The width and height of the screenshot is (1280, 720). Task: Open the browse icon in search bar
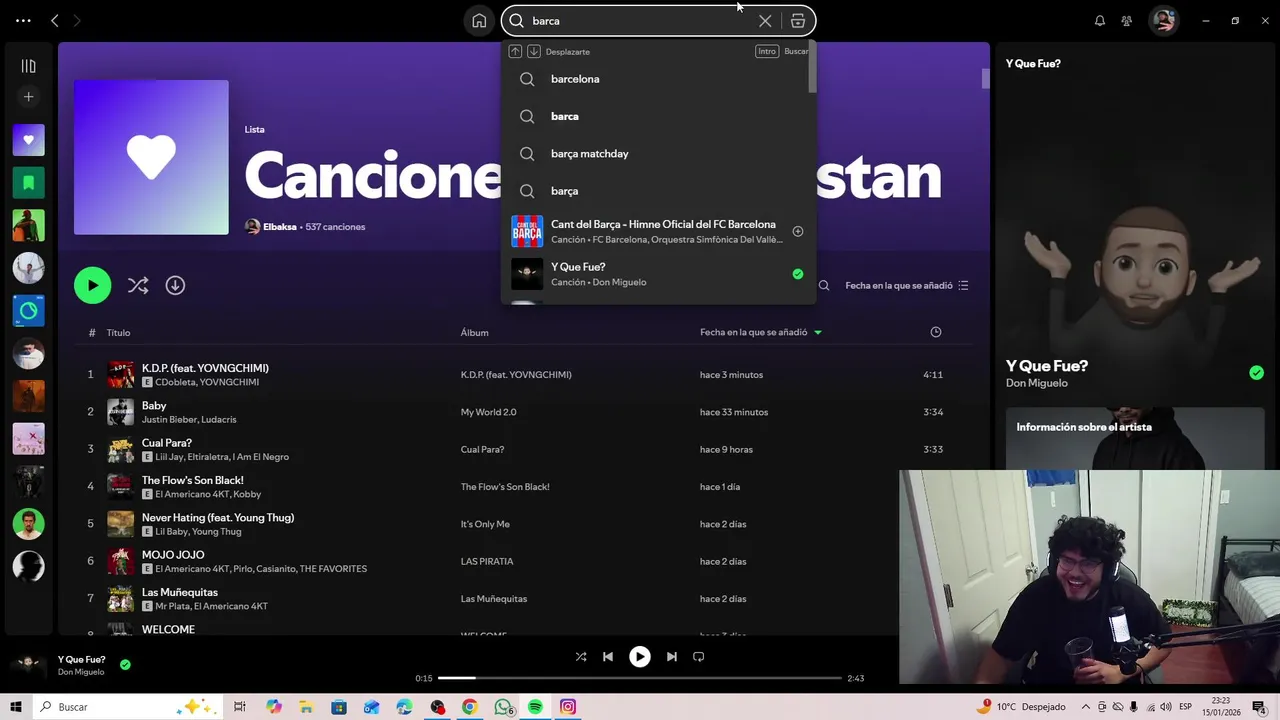click(x=798, y=20)
